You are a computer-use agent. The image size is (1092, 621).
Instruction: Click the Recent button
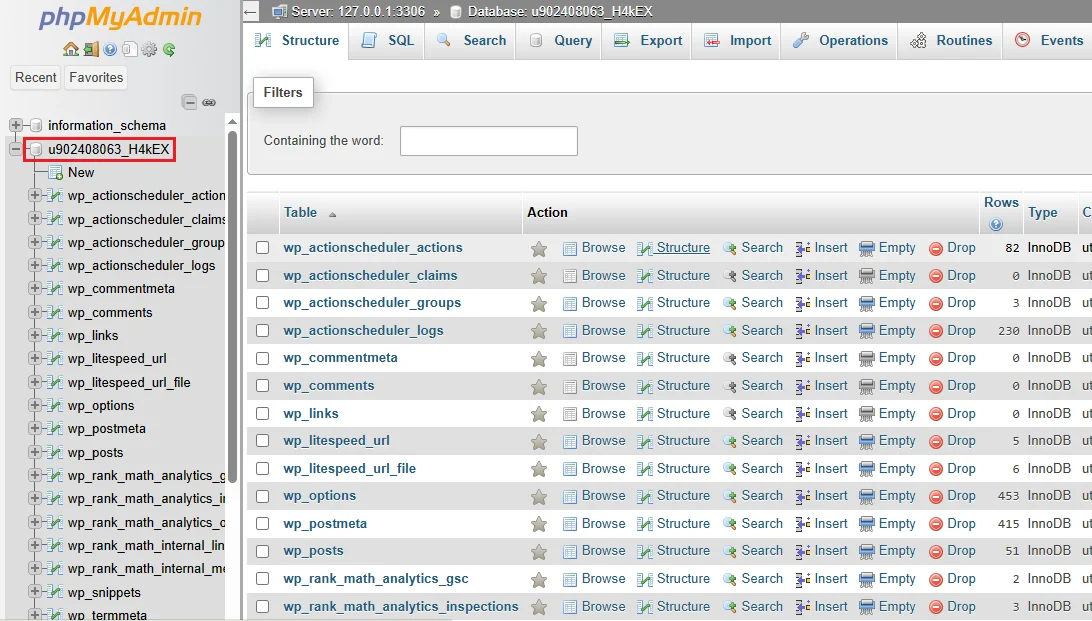(x=36, y=77)
